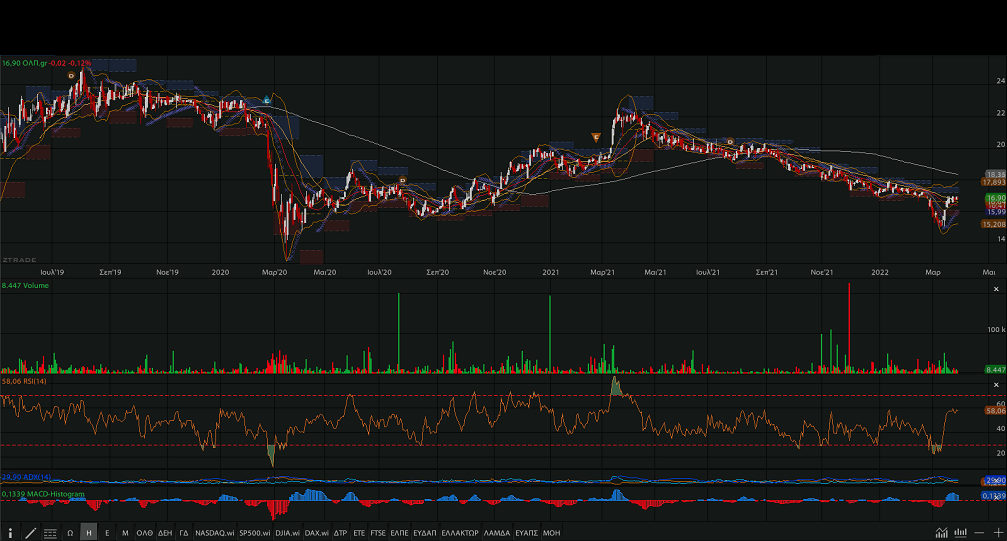
Task: Open the DAX.wi index chart
Action: pyautogui.click(x=317, y=533)
